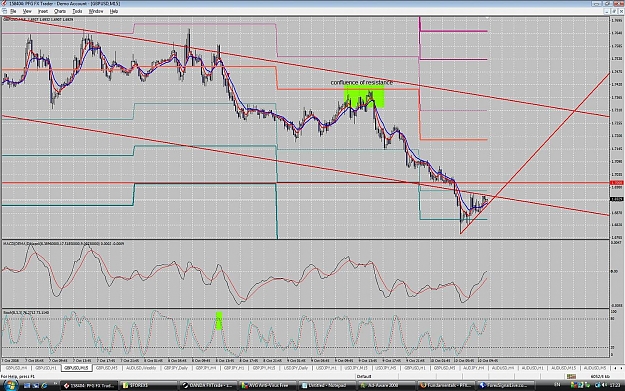This screenshot has width=625, height=391.
Task: Open the Charts menu
Action: (60, 11)
